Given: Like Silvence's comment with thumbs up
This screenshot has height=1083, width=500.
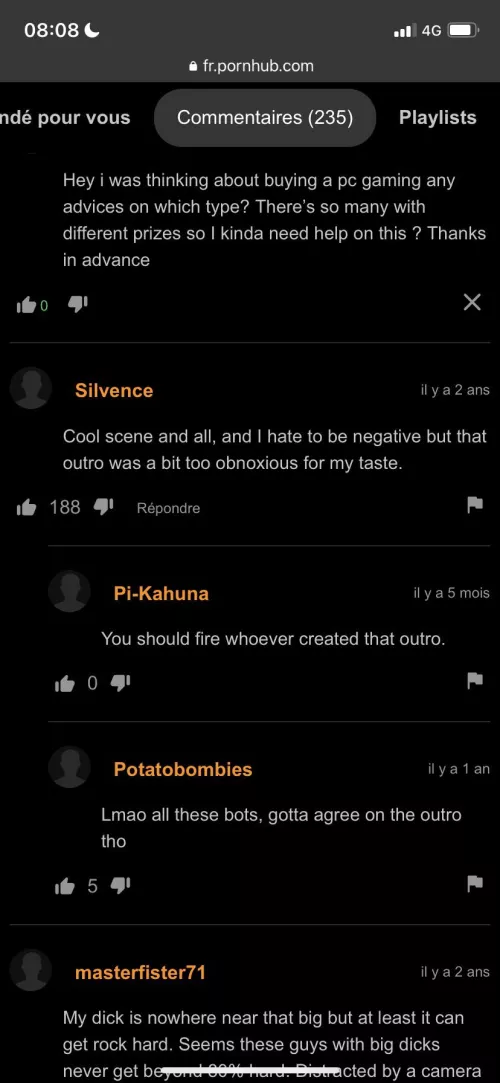Looking at the screenshot, I should (26, 508).
